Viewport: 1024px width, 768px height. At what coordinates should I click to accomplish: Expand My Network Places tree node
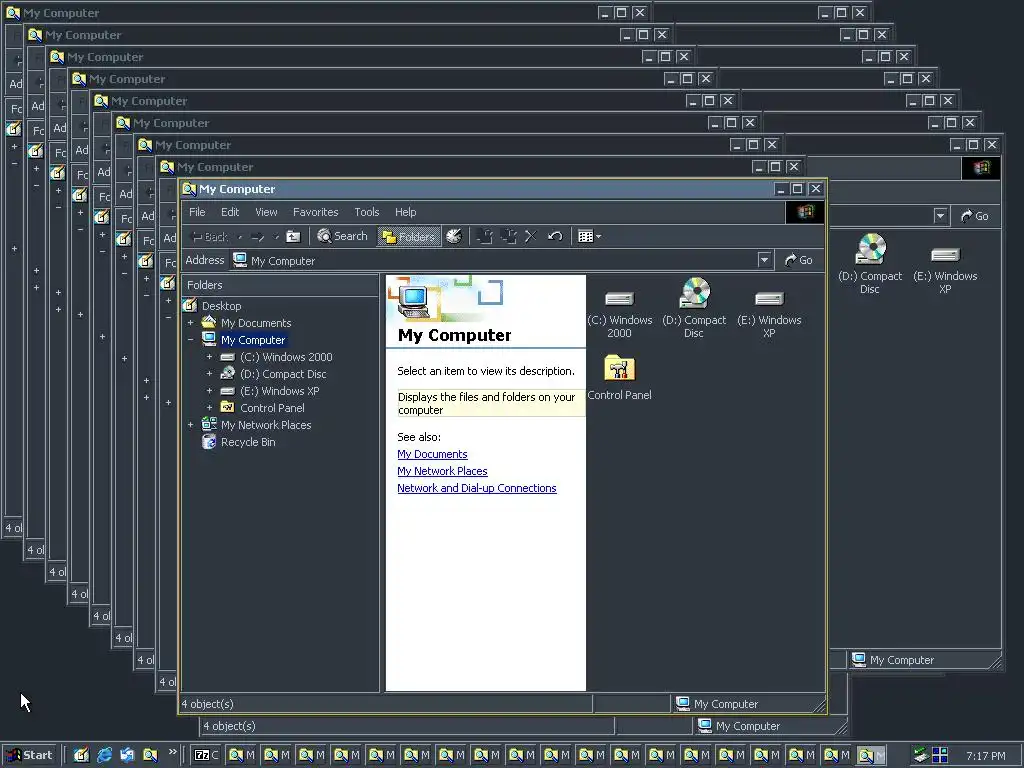pos(191,424)
